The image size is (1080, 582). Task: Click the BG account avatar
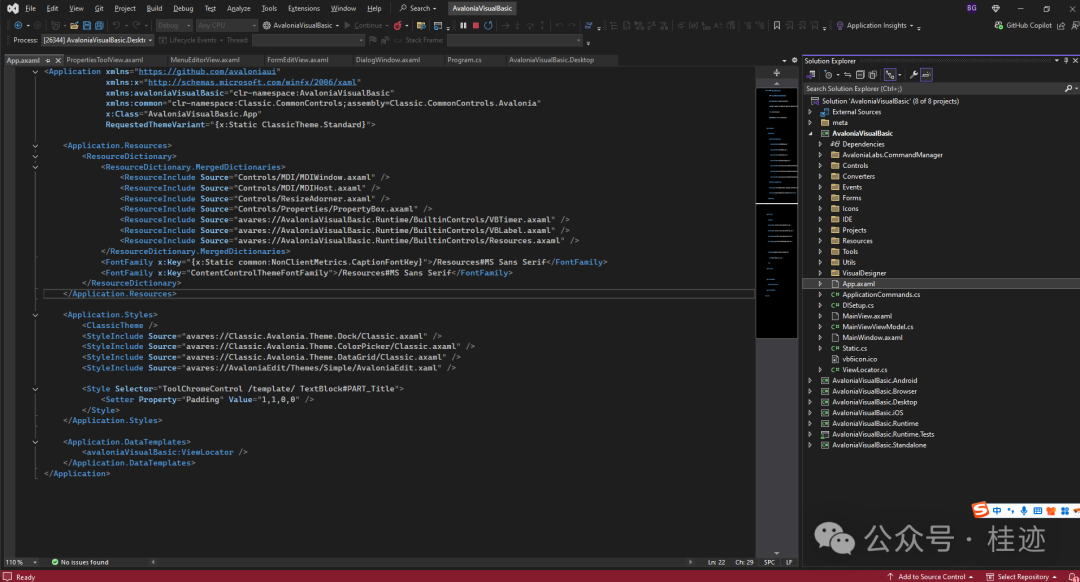[x=971, y=8]
